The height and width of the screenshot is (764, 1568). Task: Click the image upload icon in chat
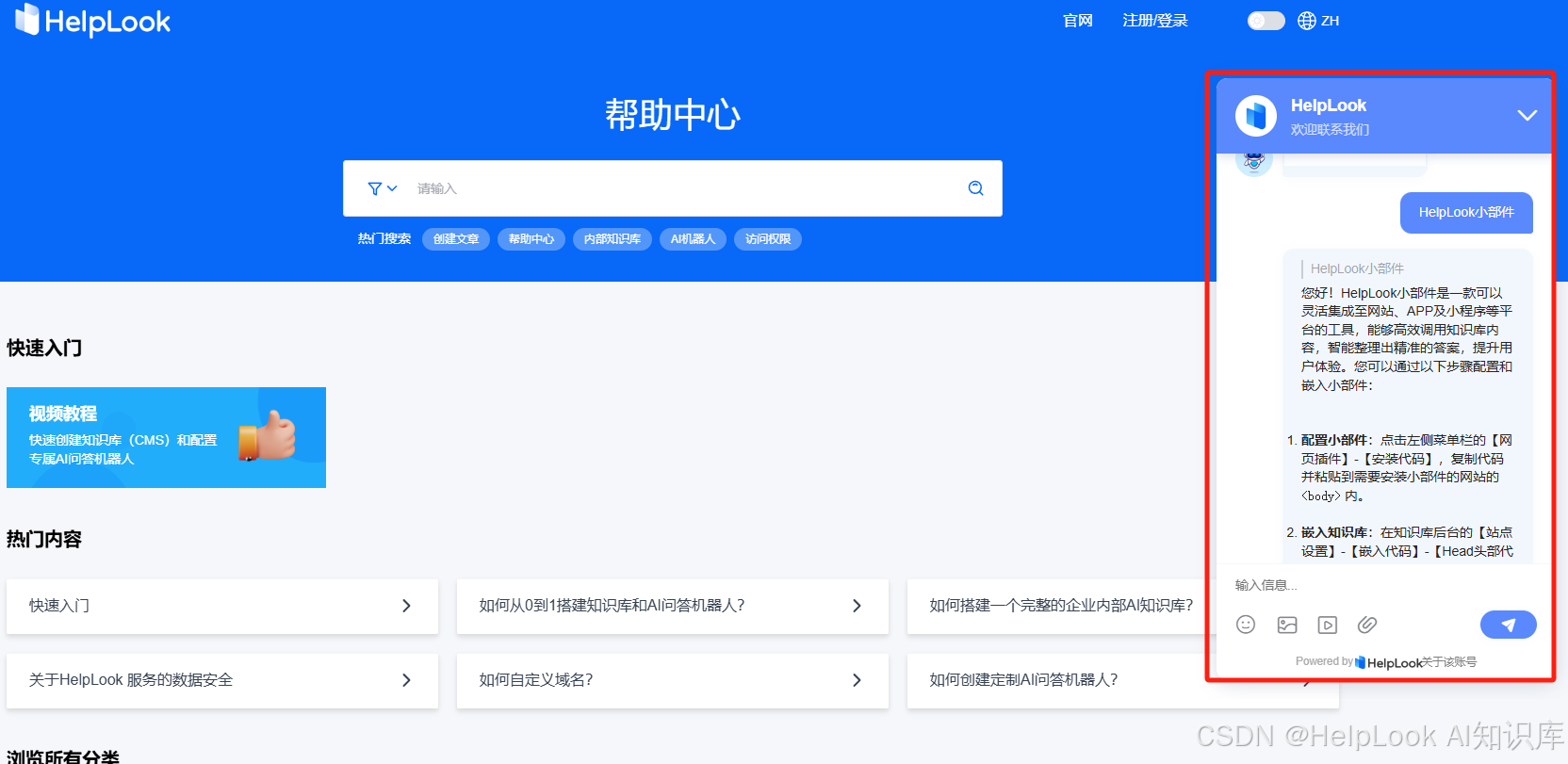[1287, 625]
